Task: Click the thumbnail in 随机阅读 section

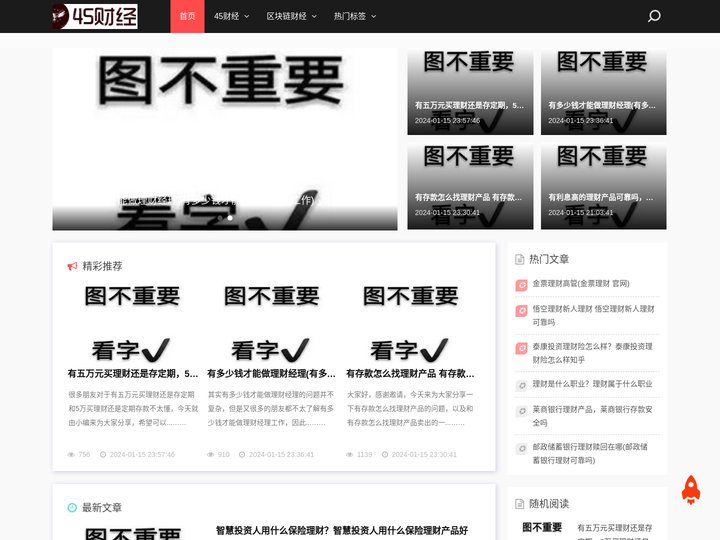Action: [x=542, y=529]
